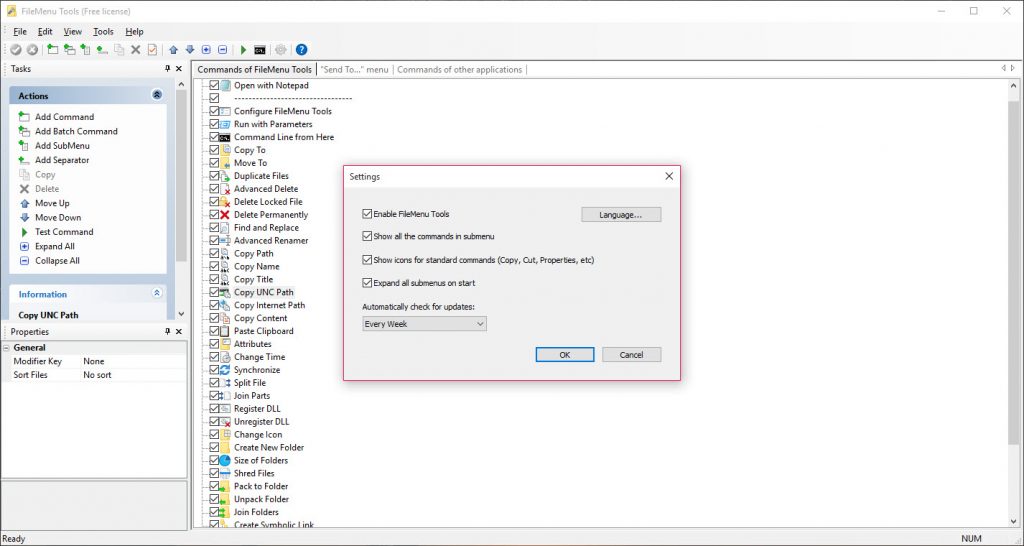This screenshot has height=546, width=1024.
Task: Collapse the Information section chevron
Action: click(x=157, y=294)
